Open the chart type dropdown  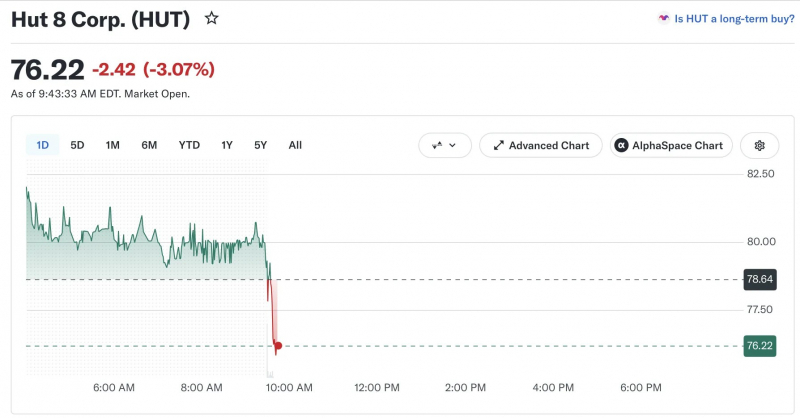click(444, 145)
